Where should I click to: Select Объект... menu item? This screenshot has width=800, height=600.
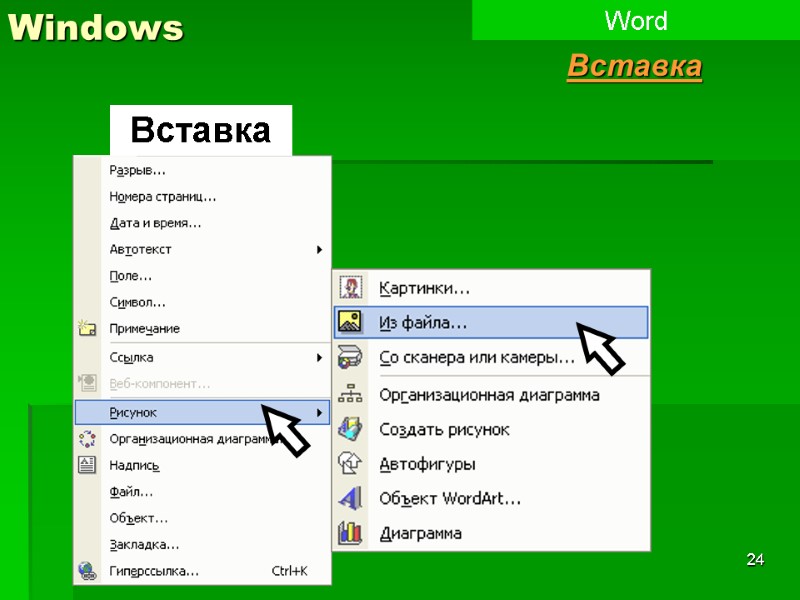point(203,518)
